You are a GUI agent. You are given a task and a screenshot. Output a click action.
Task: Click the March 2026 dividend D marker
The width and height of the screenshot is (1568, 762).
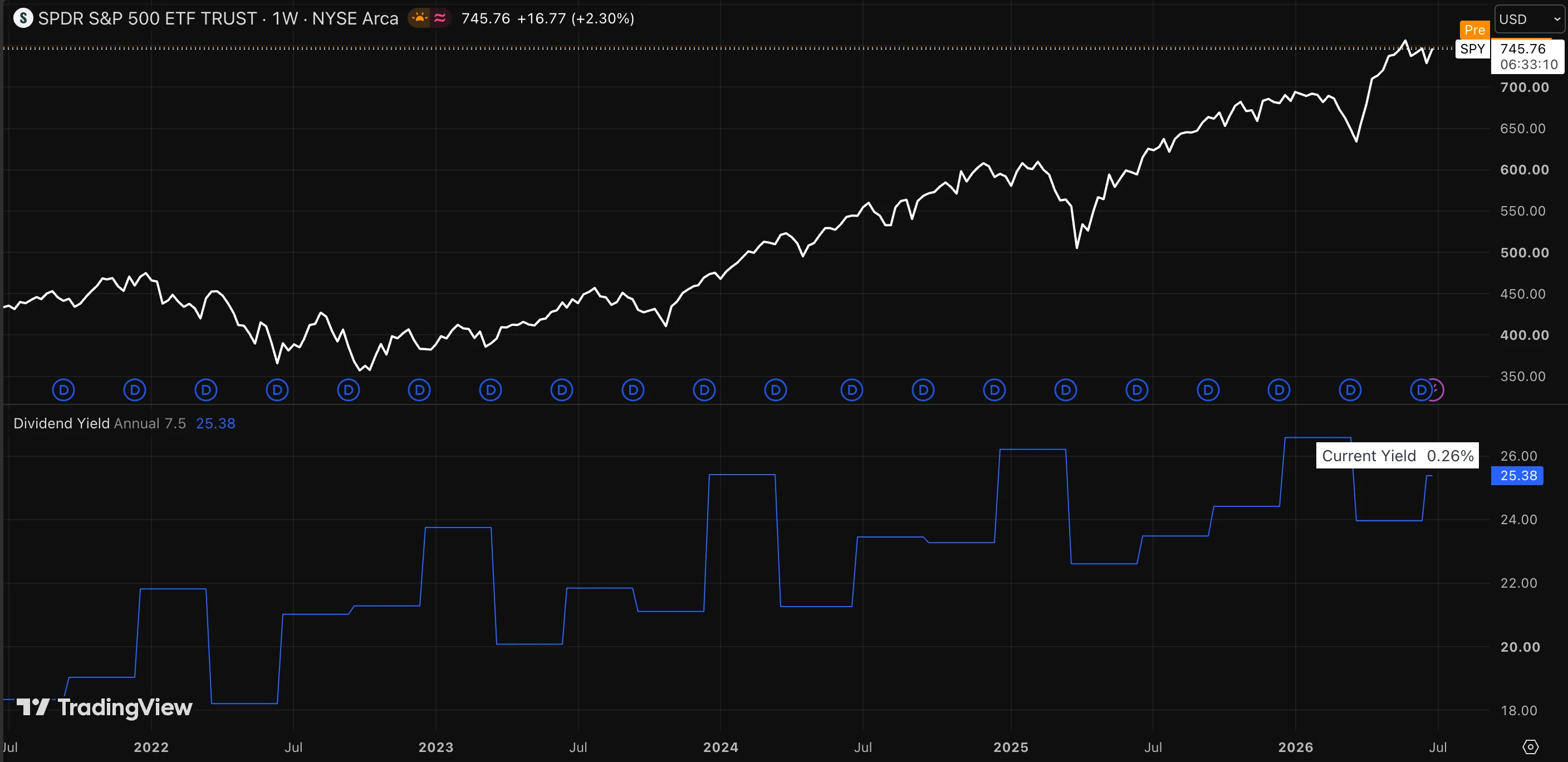click(x=1350, y=390)
